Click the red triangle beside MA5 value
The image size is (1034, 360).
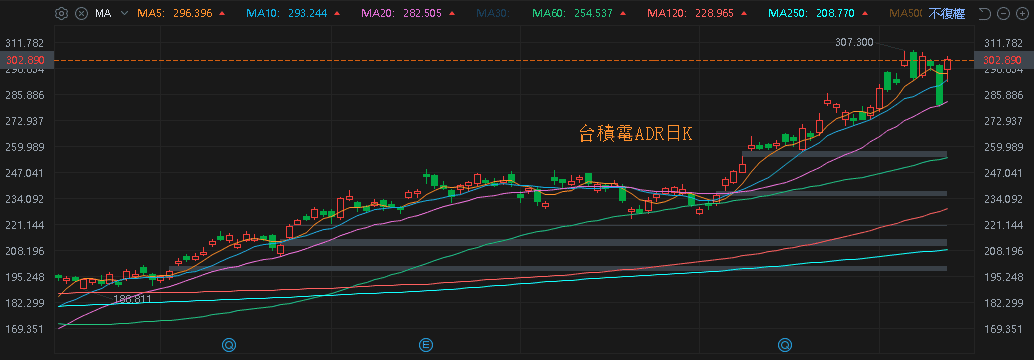coord(222,13)
